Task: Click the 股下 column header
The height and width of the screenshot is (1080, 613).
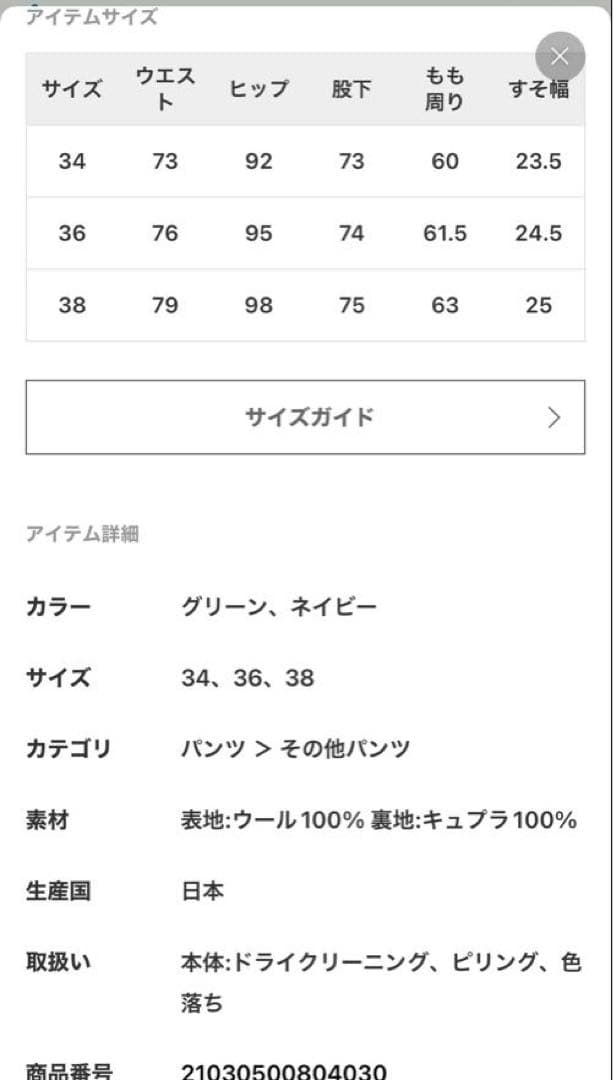Action: click(352, 88)
